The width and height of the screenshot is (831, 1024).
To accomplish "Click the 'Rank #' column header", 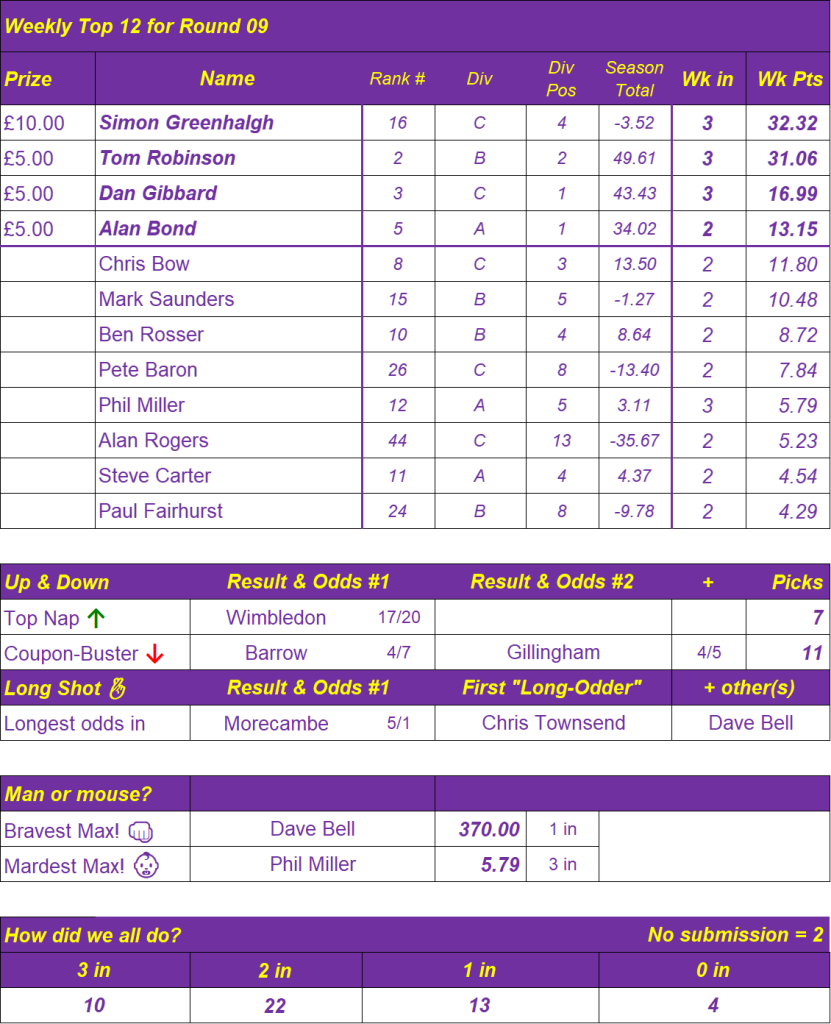I will 397,79.
